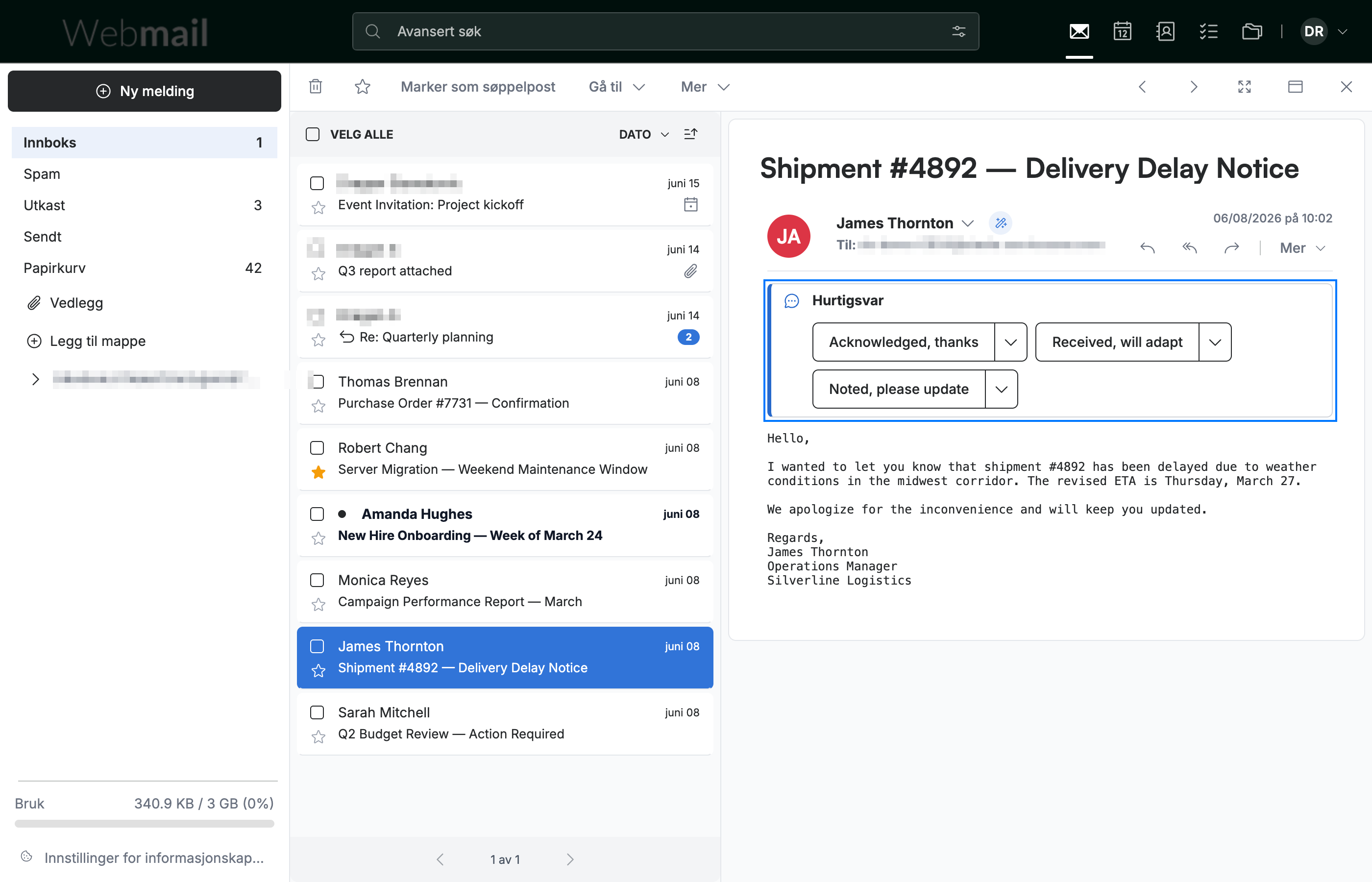Image resolution: width=1372 pixels, height=882 pixels.
Task: Check the box for Amanda Hughes' email
Action: (x=317, y=514)
